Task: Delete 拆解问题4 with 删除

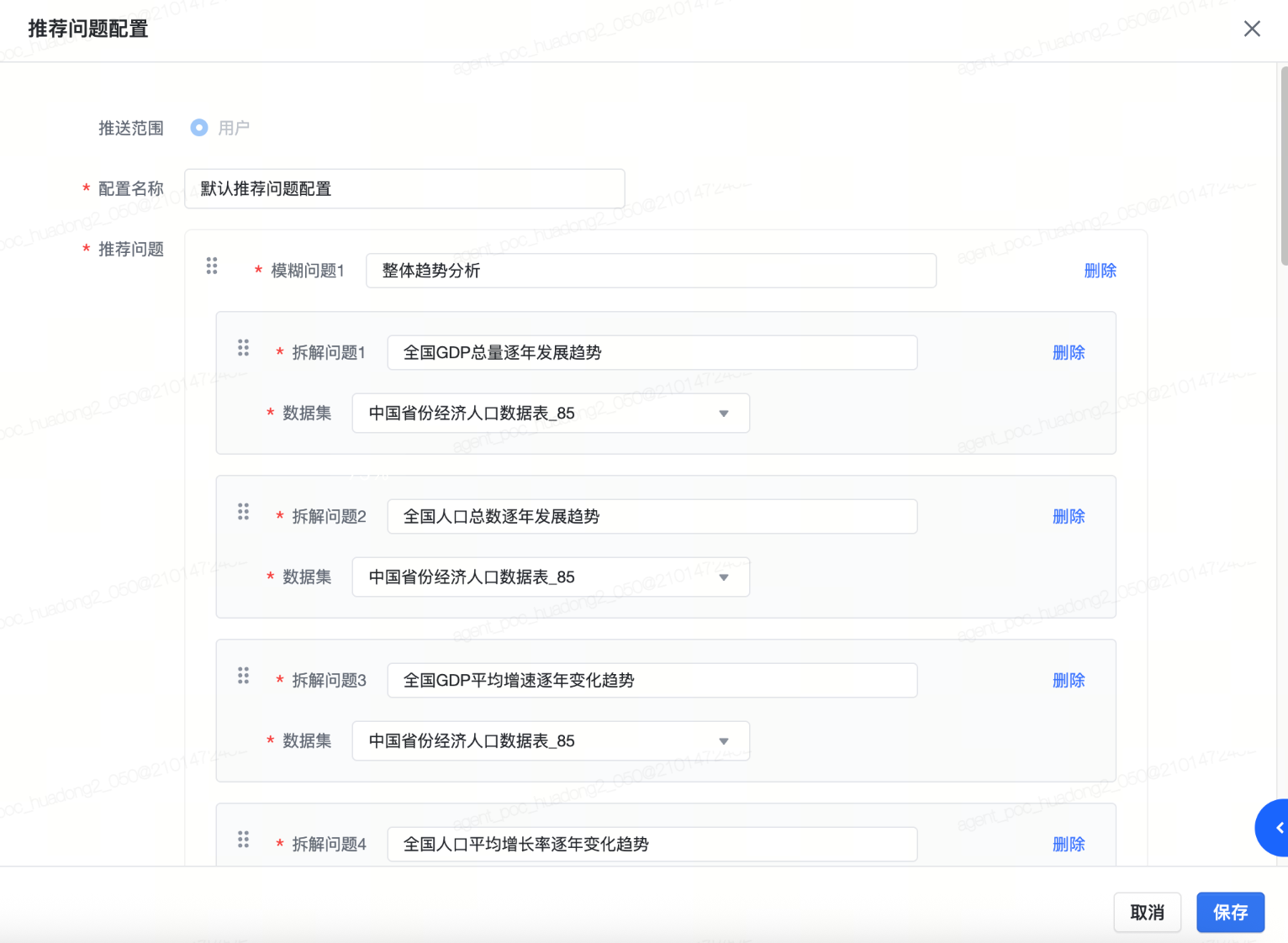Action: (1069, 844)
